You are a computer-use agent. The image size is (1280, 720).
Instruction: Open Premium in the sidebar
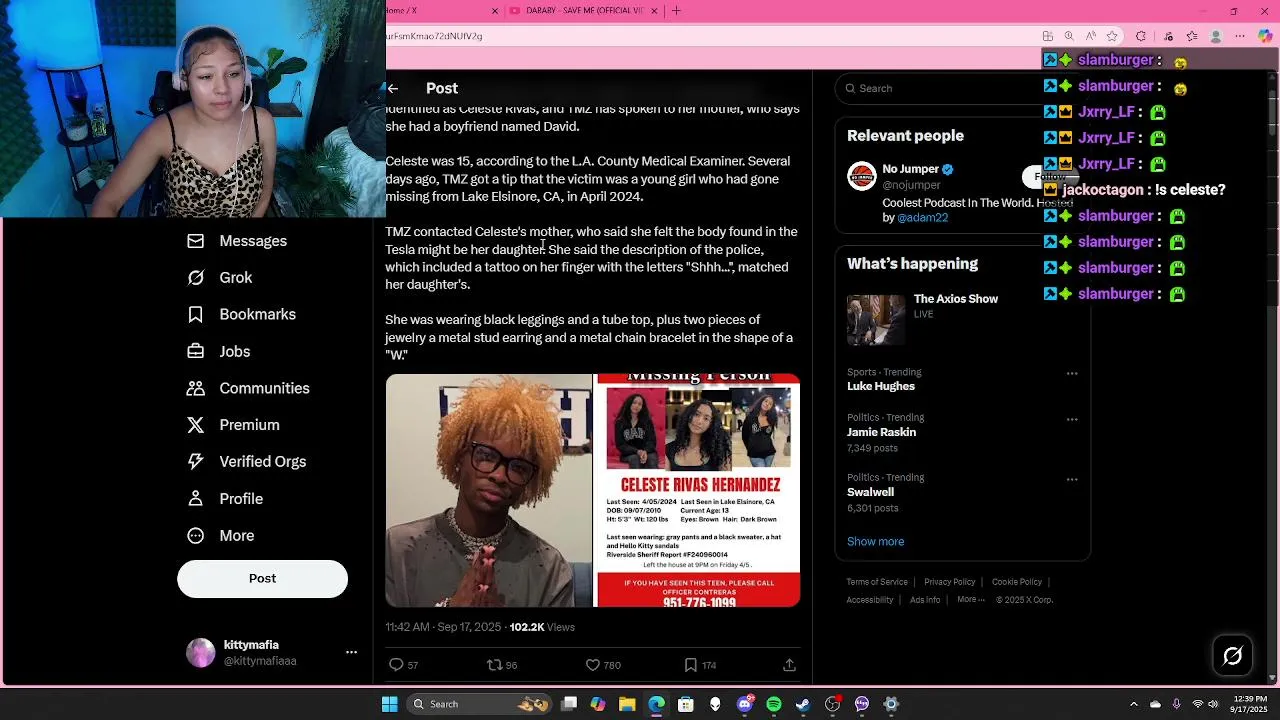(233, 425)
